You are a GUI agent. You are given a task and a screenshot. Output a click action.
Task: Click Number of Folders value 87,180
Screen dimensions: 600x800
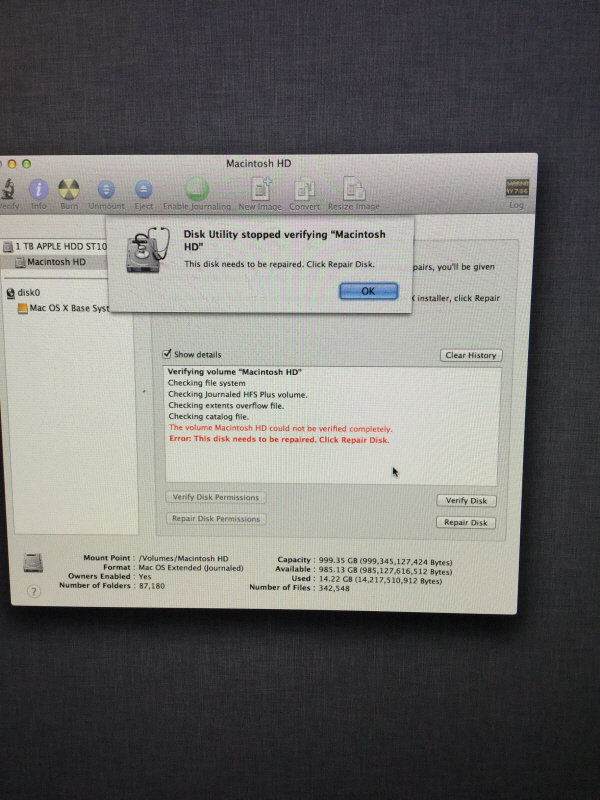152,586
